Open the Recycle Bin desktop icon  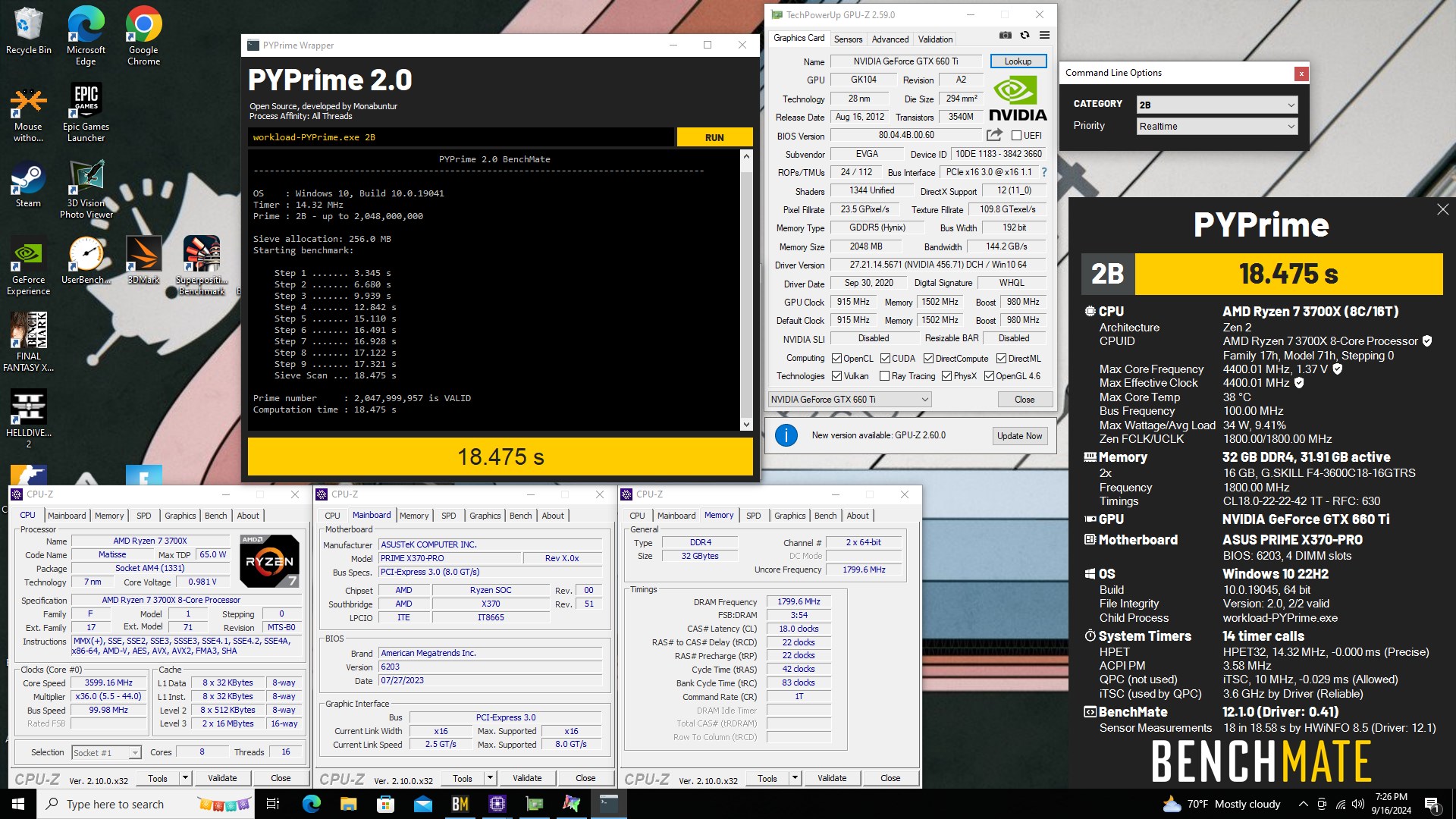(x=29, y=31)
